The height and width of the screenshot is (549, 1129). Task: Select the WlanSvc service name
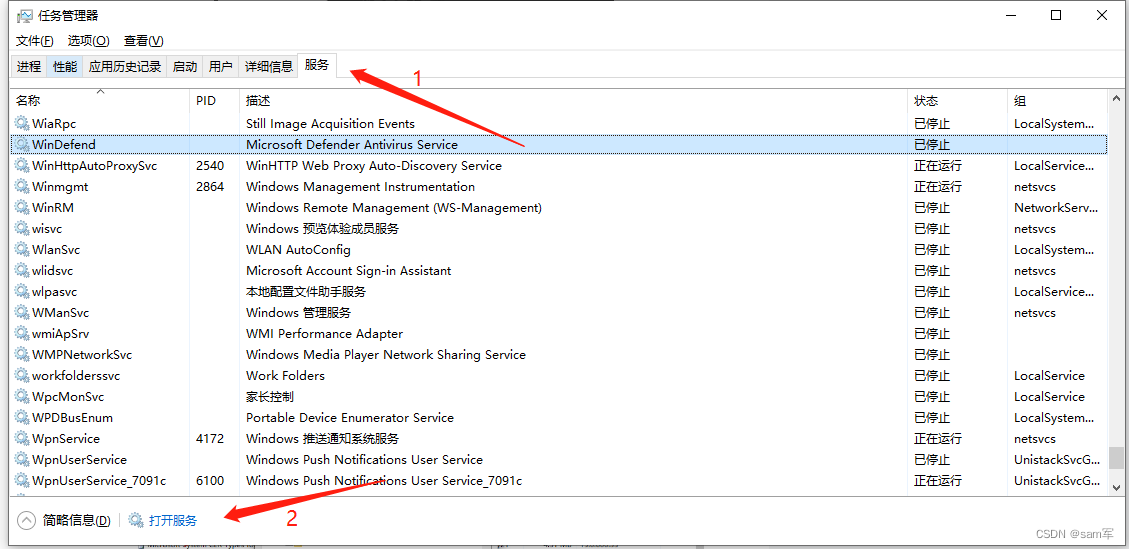pyautogui.click(x=56, y=250)
